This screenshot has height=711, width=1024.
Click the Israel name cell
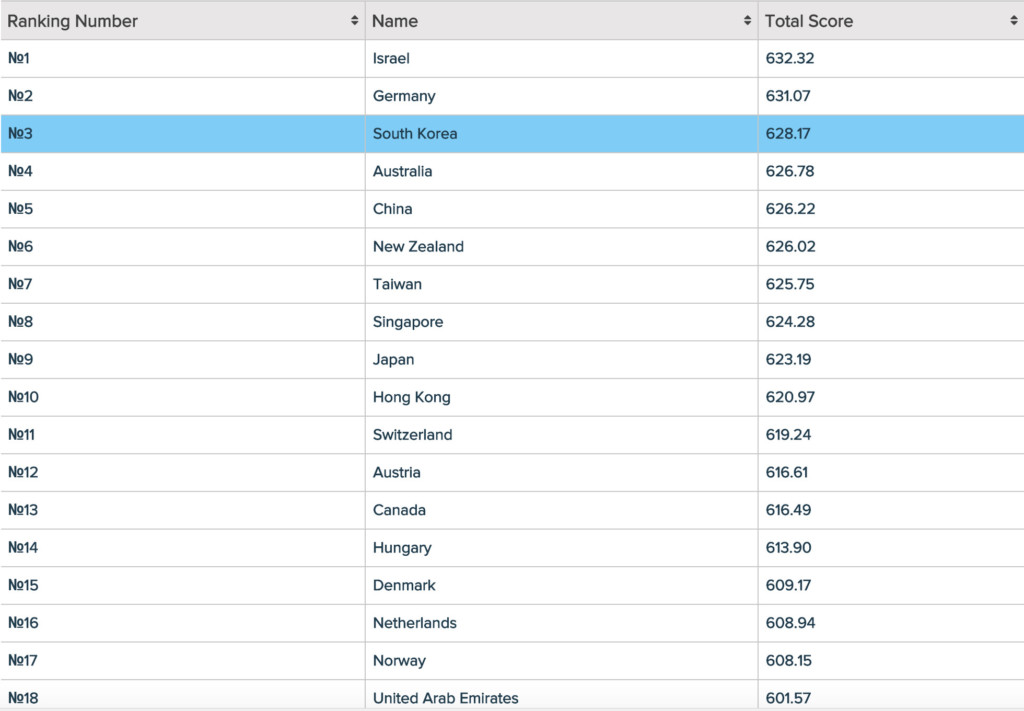click(x=391, y=59)
